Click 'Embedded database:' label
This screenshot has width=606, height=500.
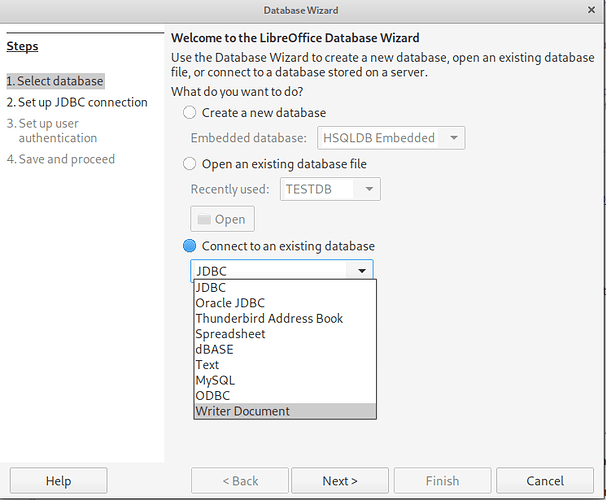tap(249, 138)
